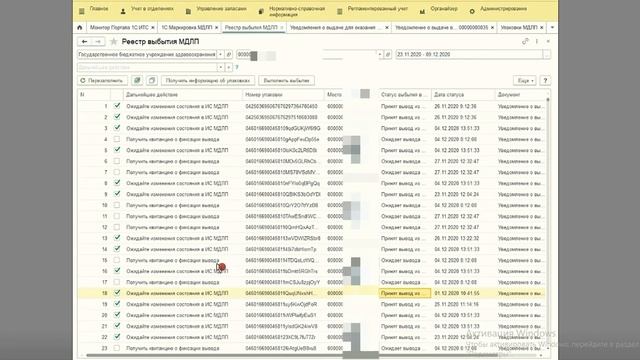Toggle checkbox in row 6
Viewport: 640px width, 360px height.
click(117, 161)
